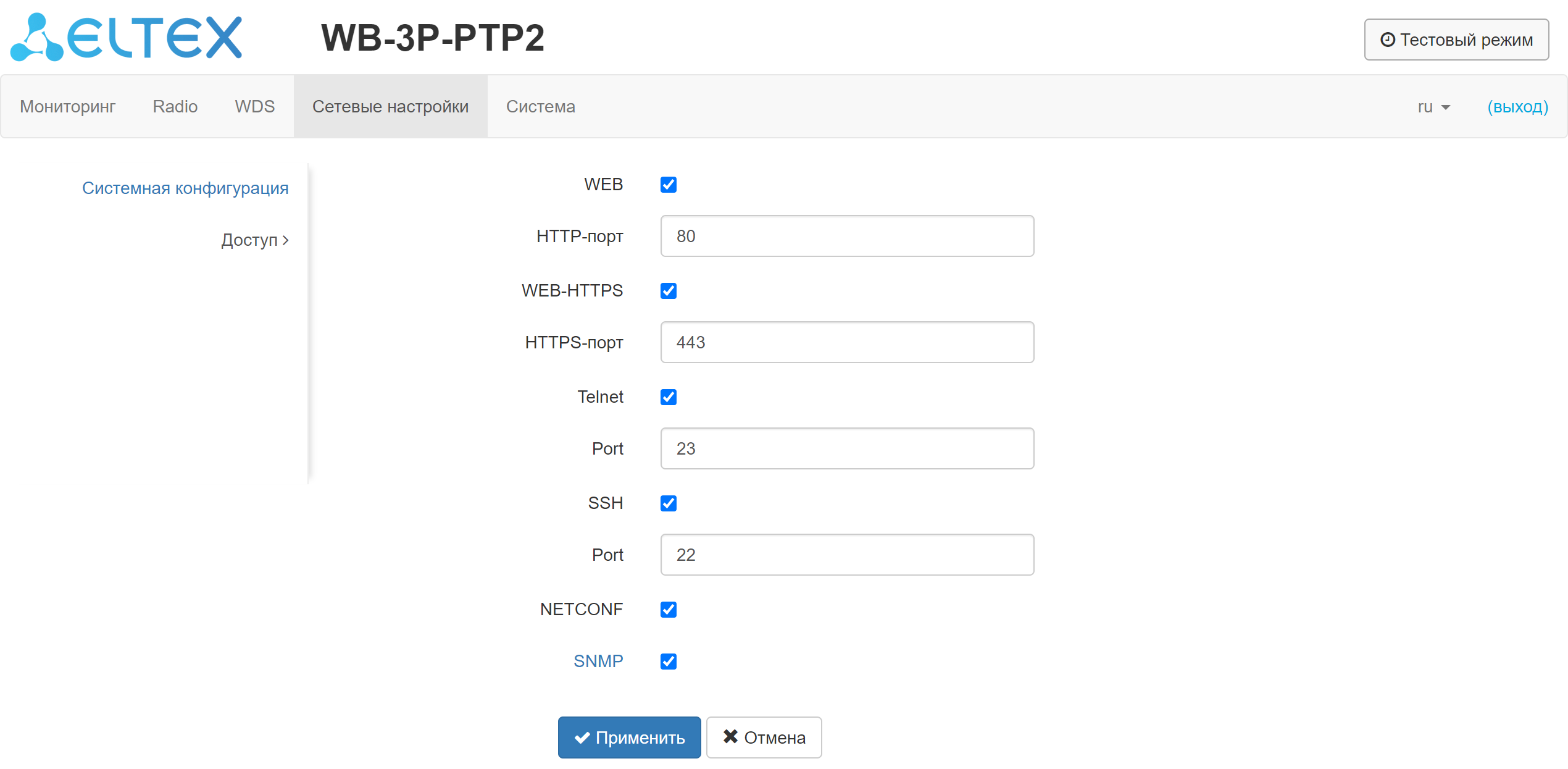Open the WDS tab

coord(254,107)
